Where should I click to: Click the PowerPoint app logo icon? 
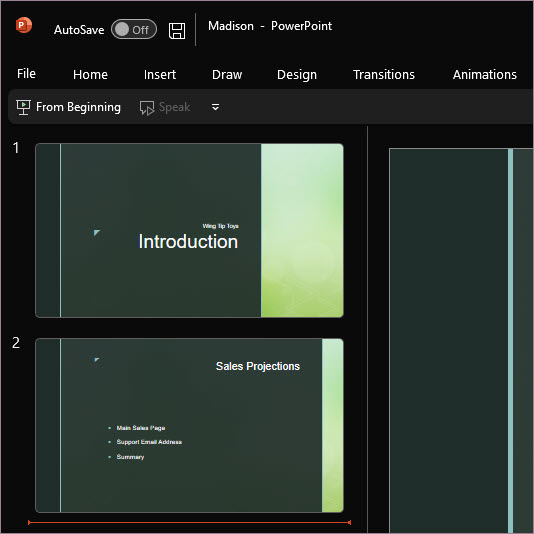coord(23,25)
